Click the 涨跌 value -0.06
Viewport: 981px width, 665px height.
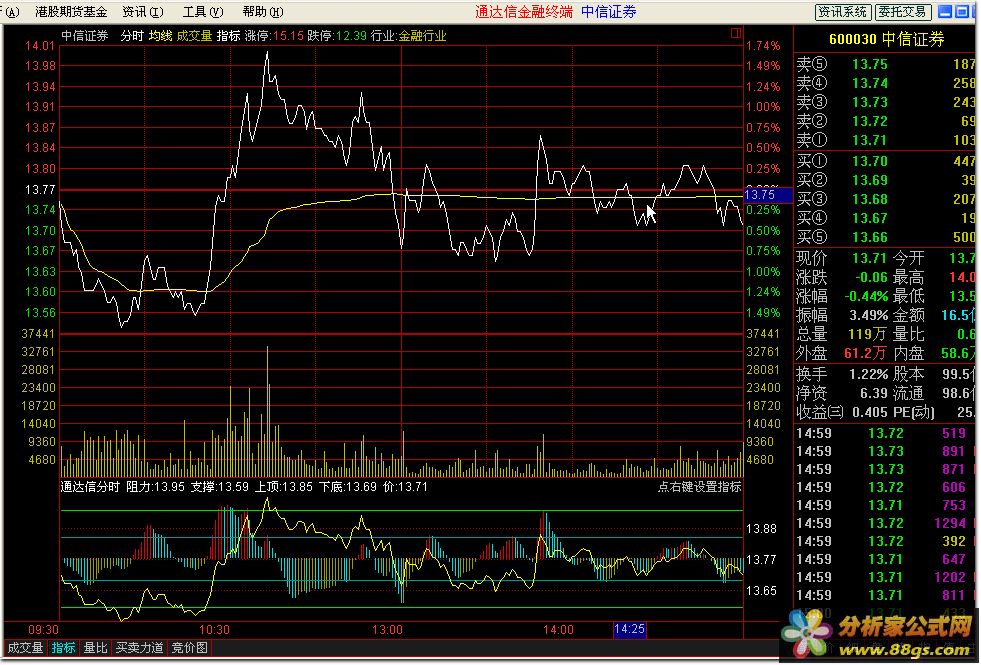870,277
